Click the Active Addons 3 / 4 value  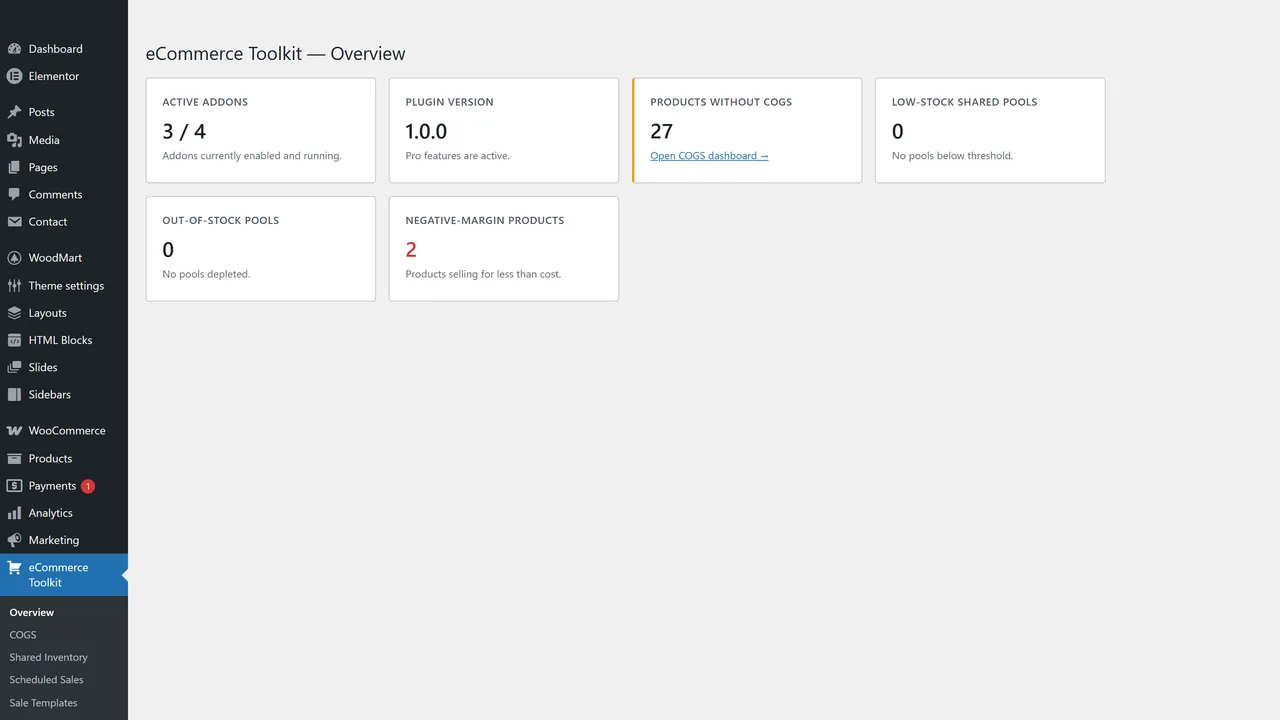(x=184, y=131)
